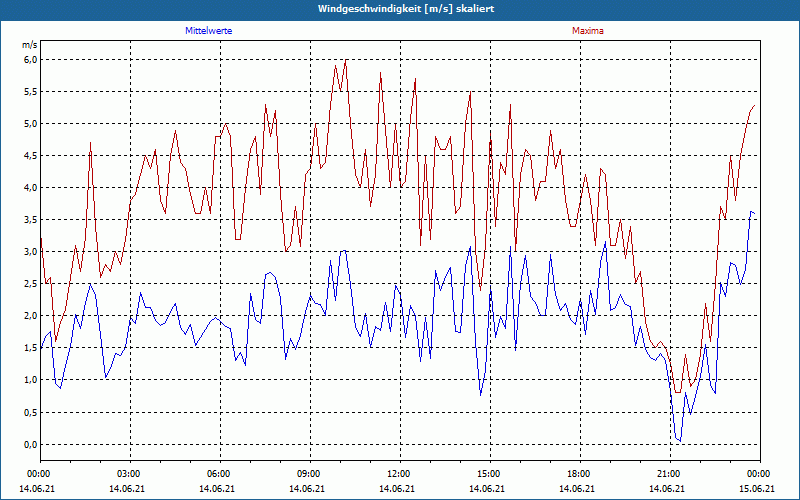The image size is (800, 500).
Task: Click the chart title Windgeschwindigkeit [m/s] skaliert
Action: (406, 9)
